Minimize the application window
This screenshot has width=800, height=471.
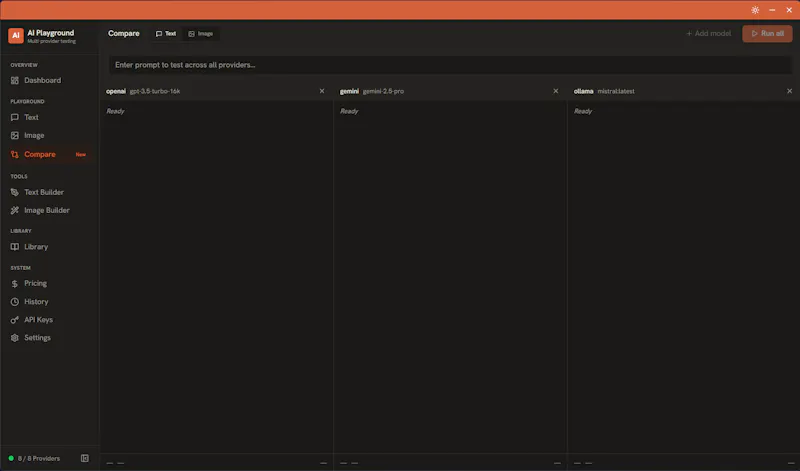[772, 10]
